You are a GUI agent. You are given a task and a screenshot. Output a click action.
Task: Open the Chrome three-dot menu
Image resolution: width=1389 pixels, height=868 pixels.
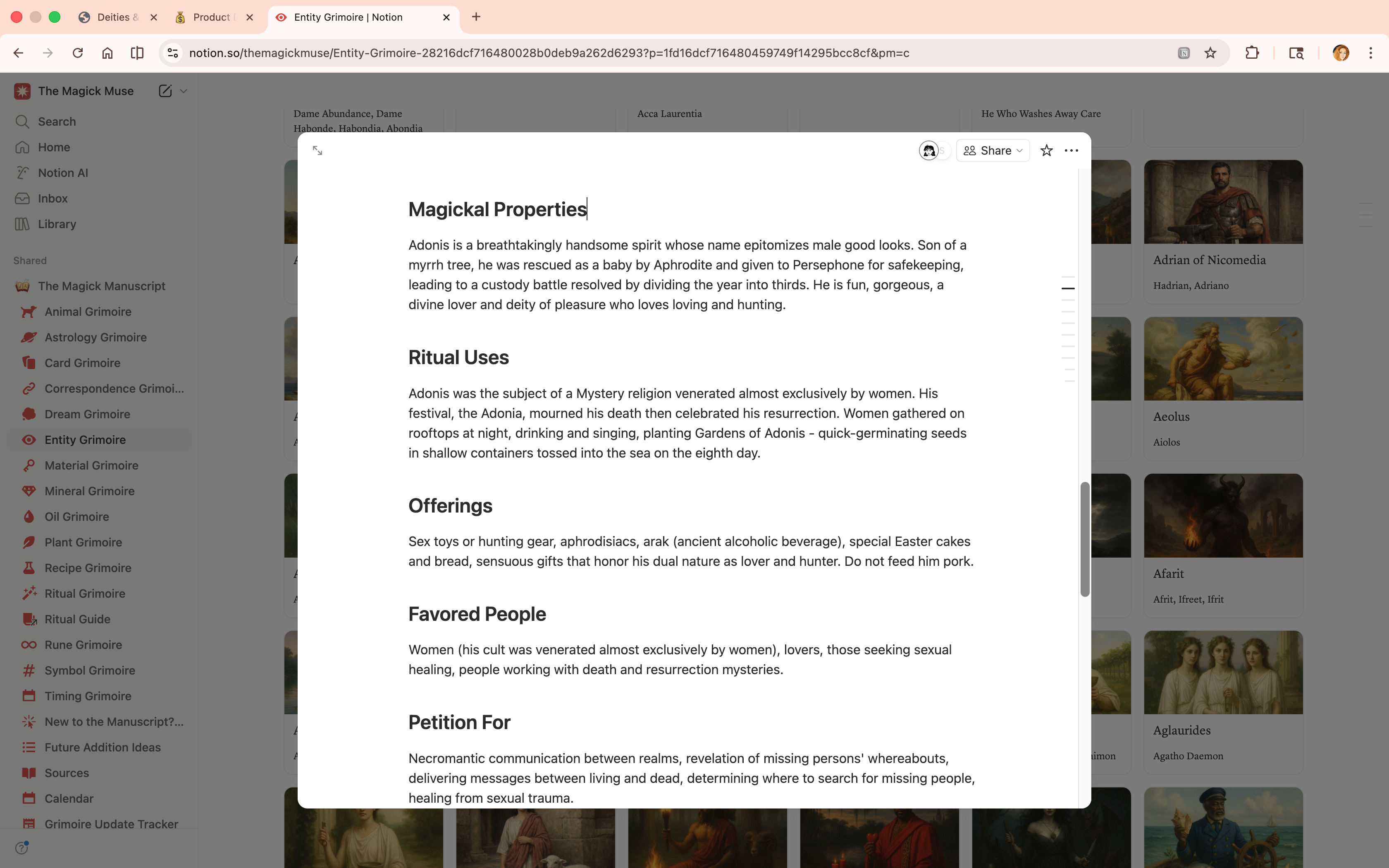point(1371,53)
